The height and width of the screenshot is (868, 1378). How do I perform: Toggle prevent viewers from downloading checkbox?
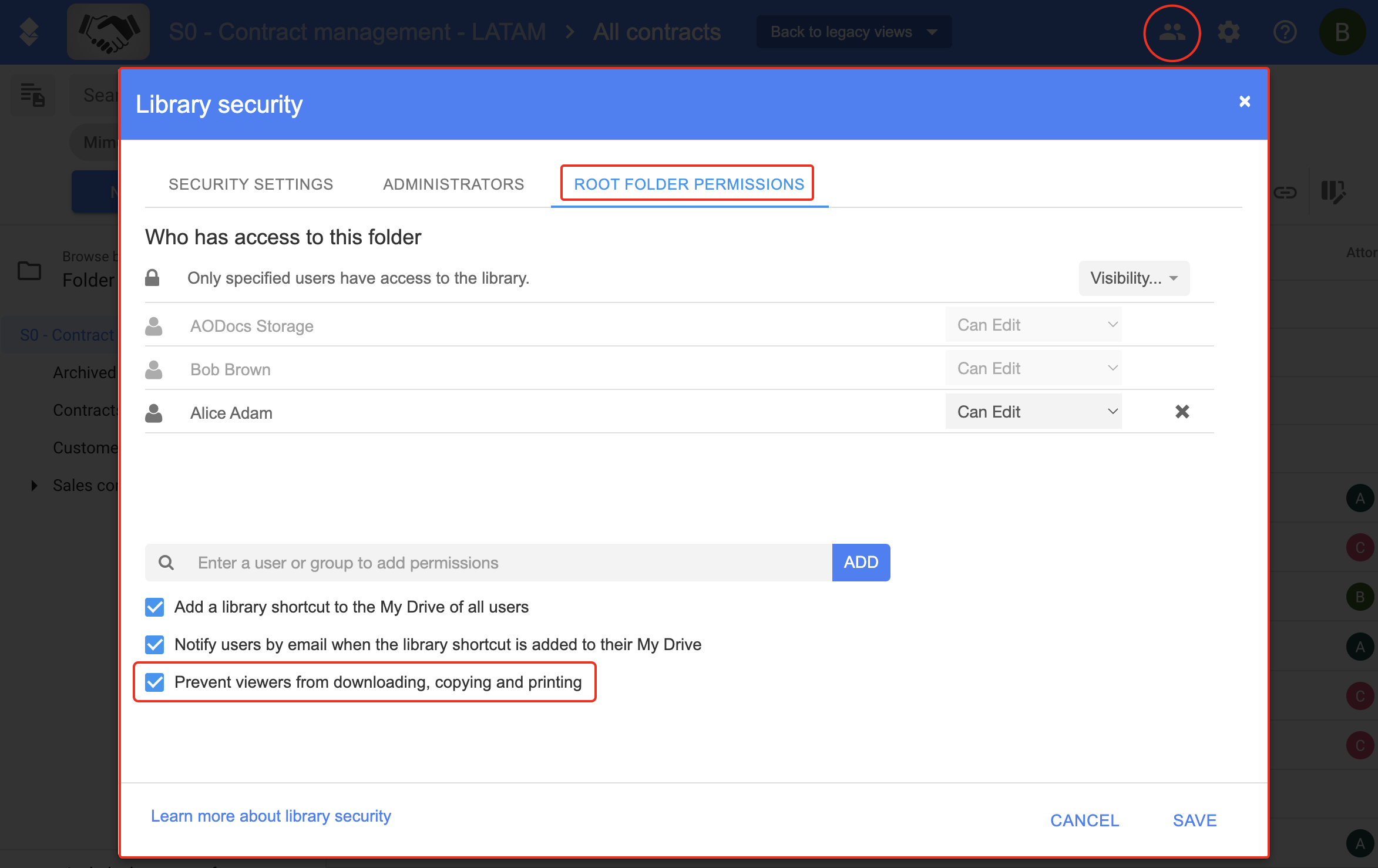(x=154, y=682)
